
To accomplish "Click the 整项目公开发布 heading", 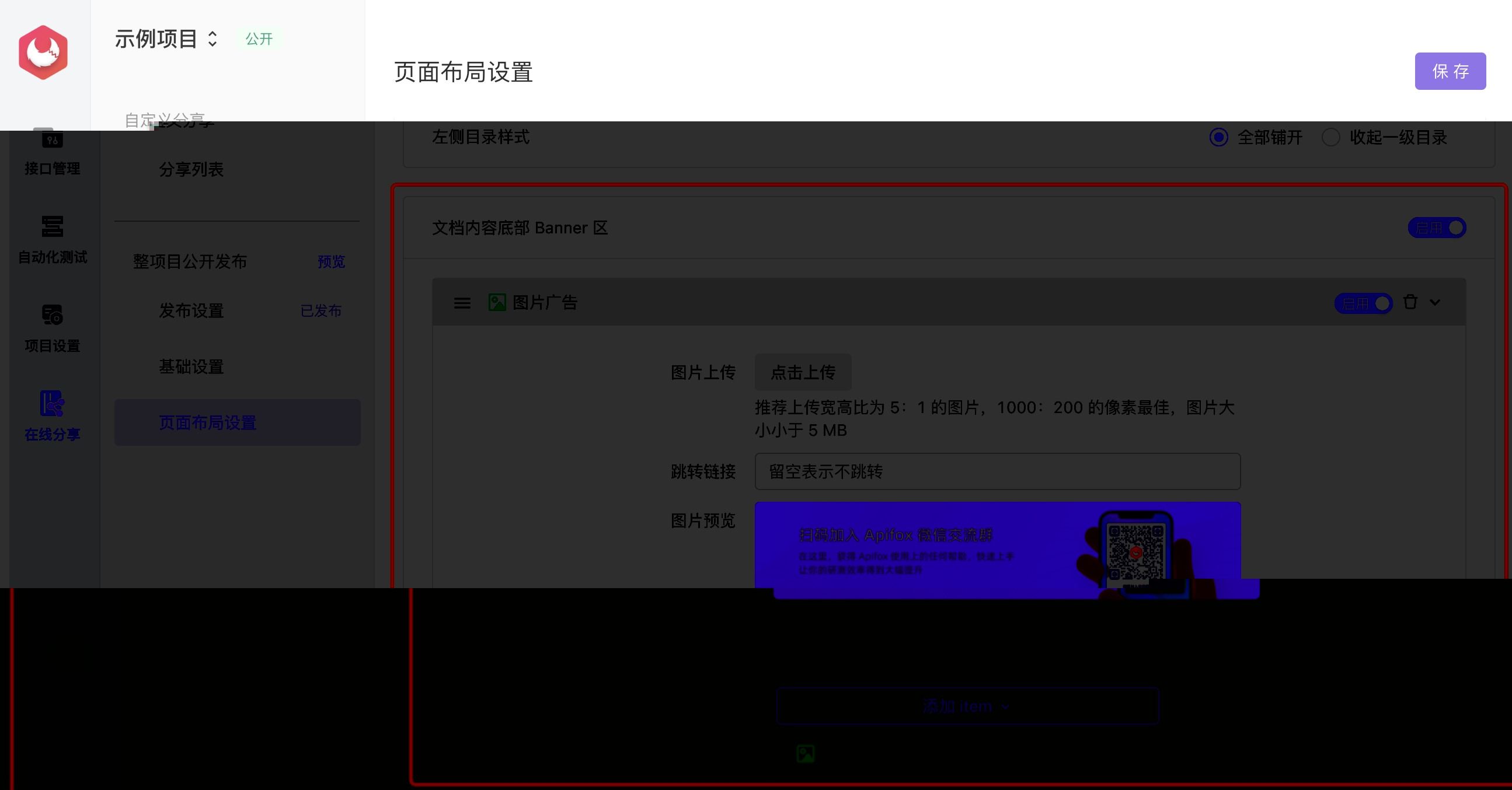I will point(190,261).
